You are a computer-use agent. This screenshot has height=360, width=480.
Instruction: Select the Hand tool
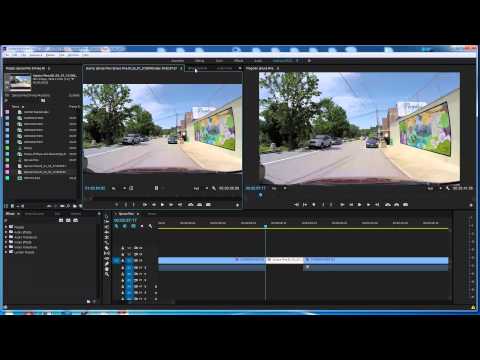coord(107,269)
